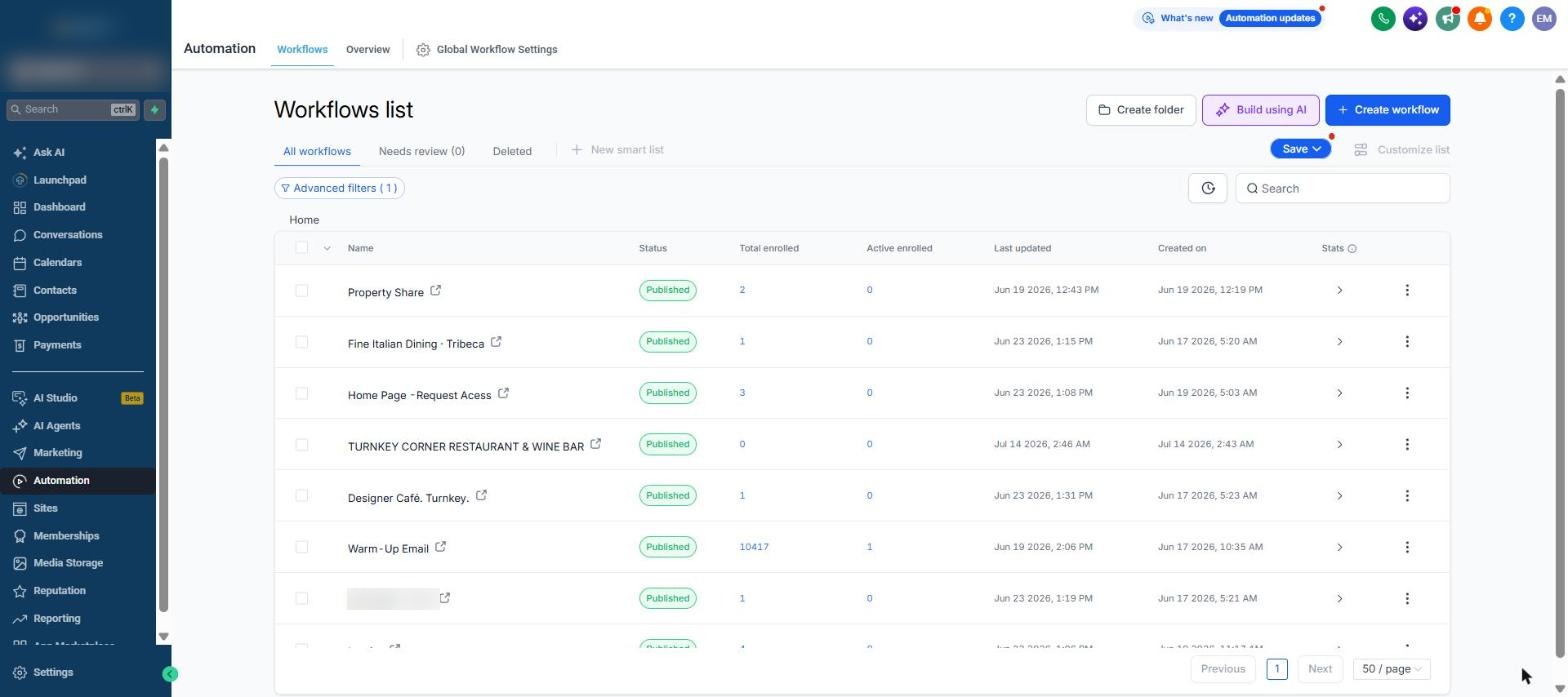Open external link icon for Warm-Up Email
The height and width of the screenshot is (697, 1568).
point(440,547)
